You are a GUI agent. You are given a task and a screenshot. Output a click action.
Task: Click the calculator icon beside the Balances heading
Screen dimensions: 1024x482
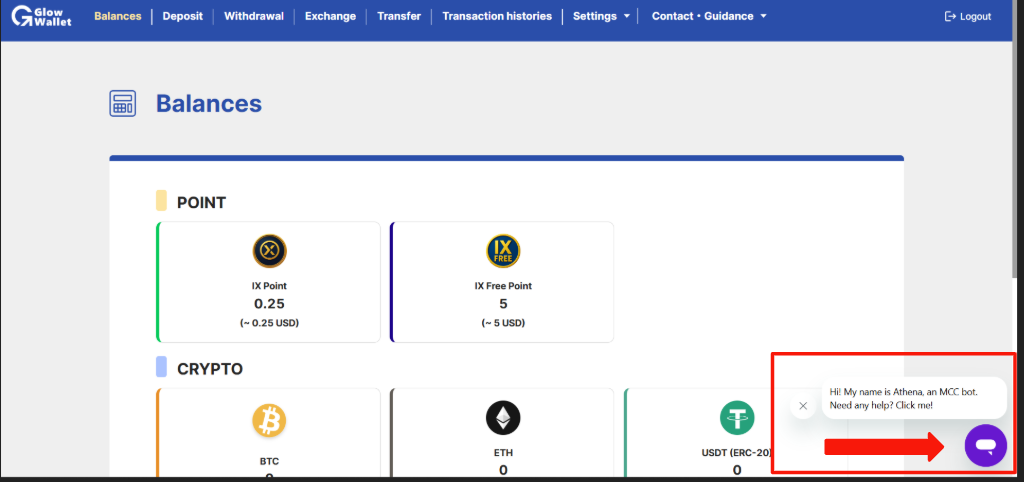coord(122,104)
